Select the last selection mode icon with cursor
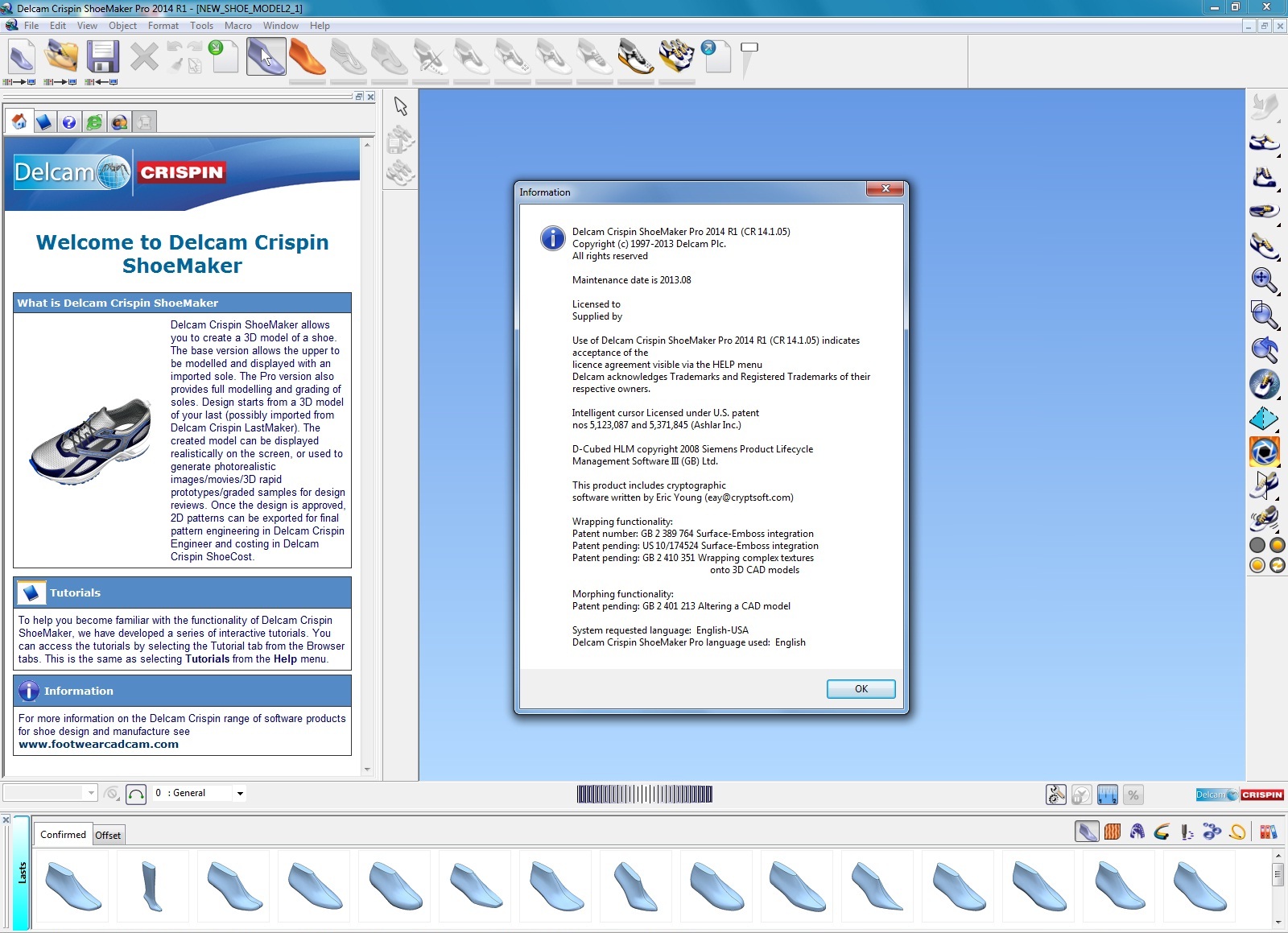The image size is (1288, 933). click(266, 57)
